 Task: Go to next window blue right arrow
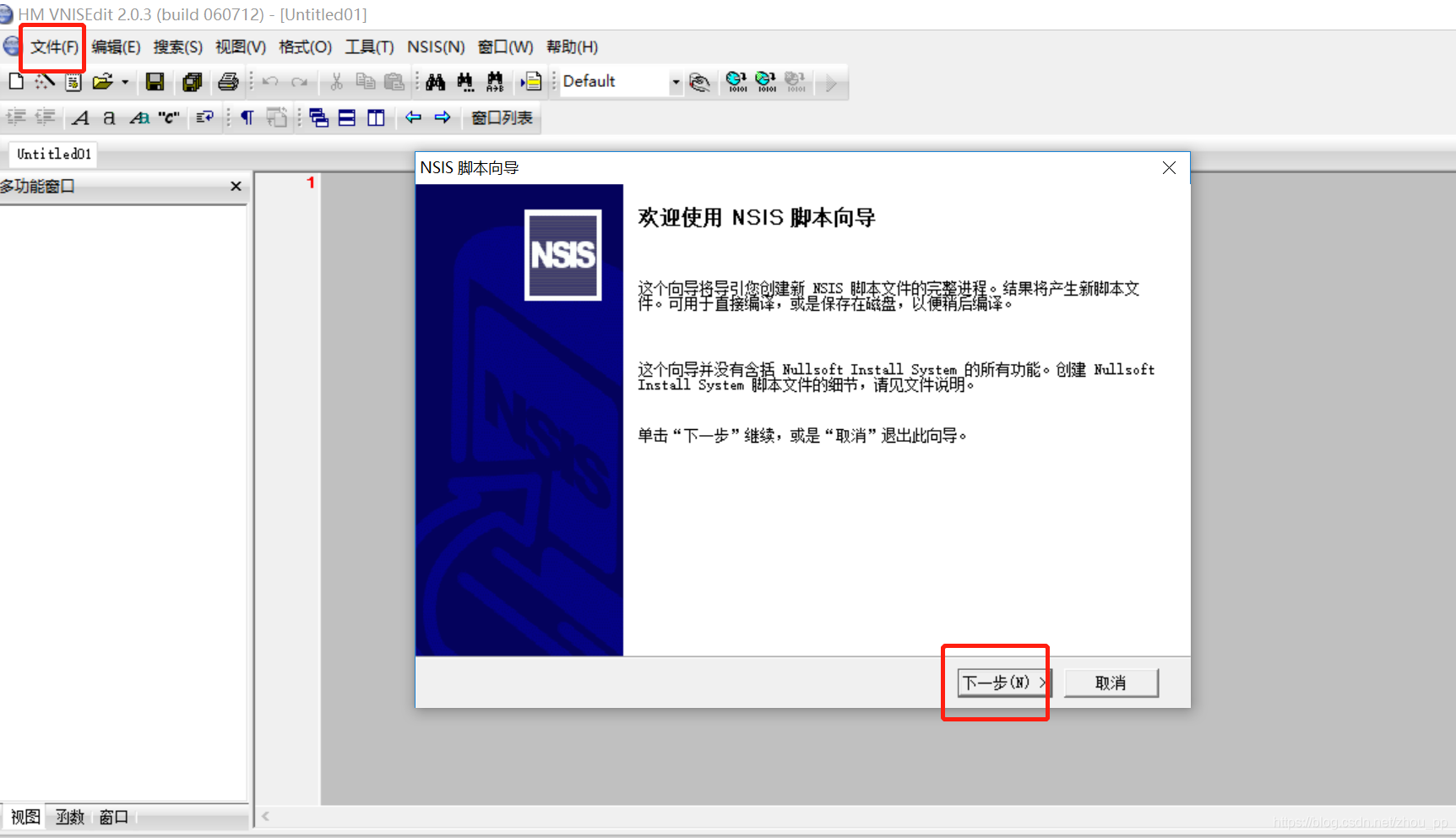coord(443,117)
